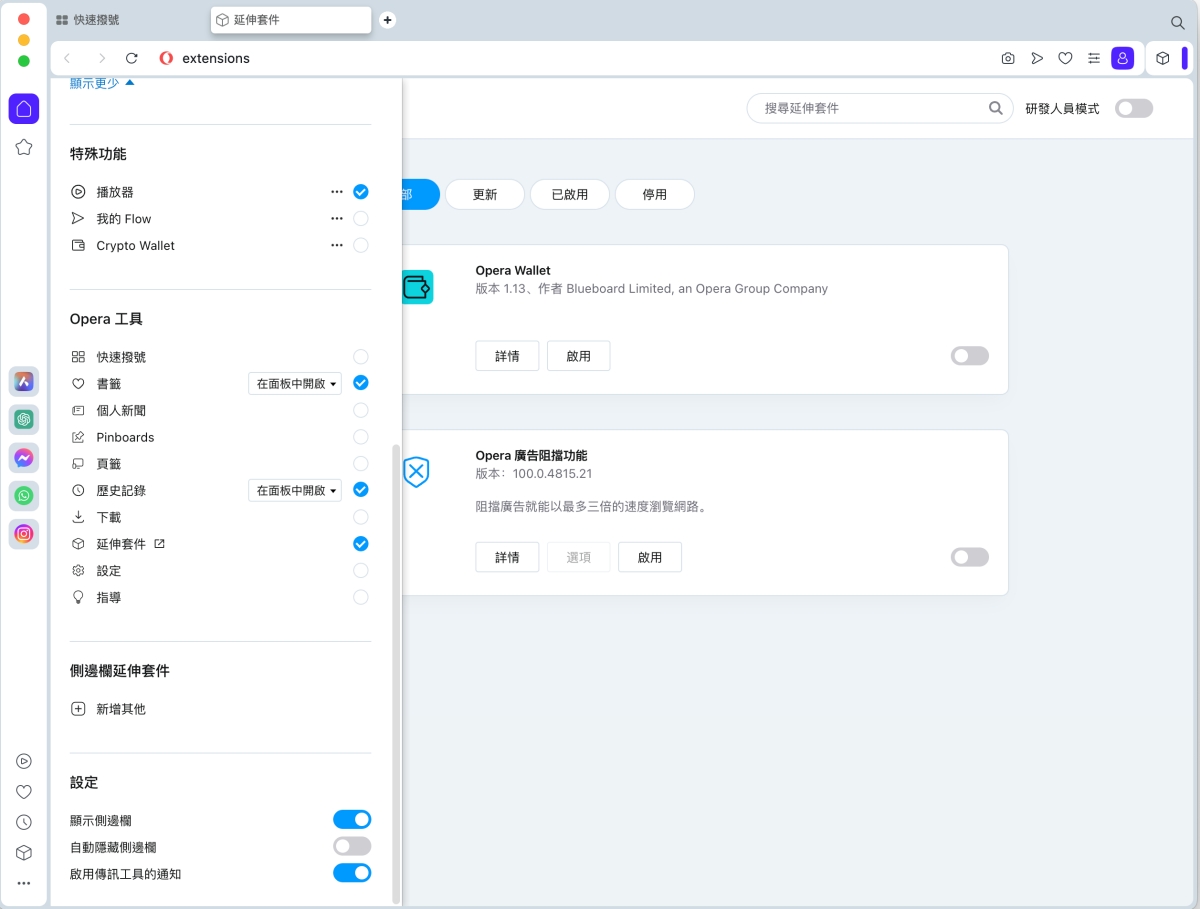
Task: Uncheck the 播放器 sidebar option
Action: pyautogui.click(x=361, y=192)
